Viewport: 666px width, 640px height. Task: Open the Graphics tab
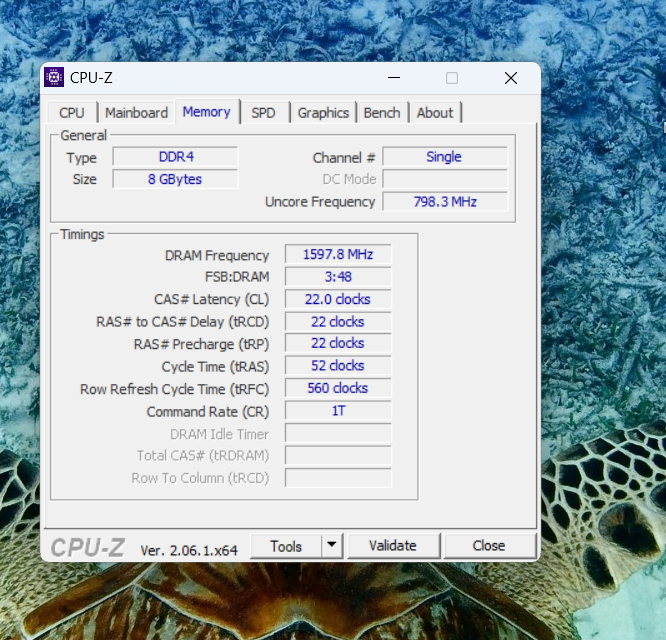tap(323, 113)
